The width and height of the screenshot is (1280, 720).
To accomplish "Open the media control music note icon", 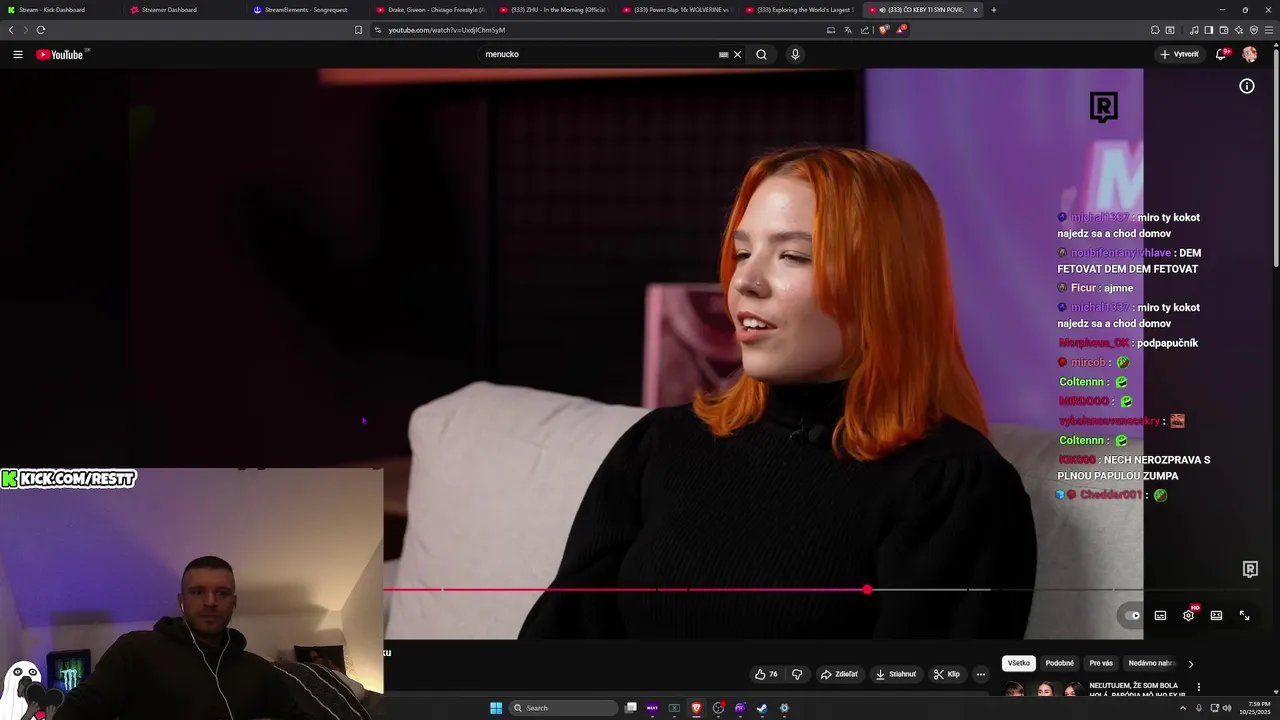I will pyautogui.click(x=1193, y=30).
